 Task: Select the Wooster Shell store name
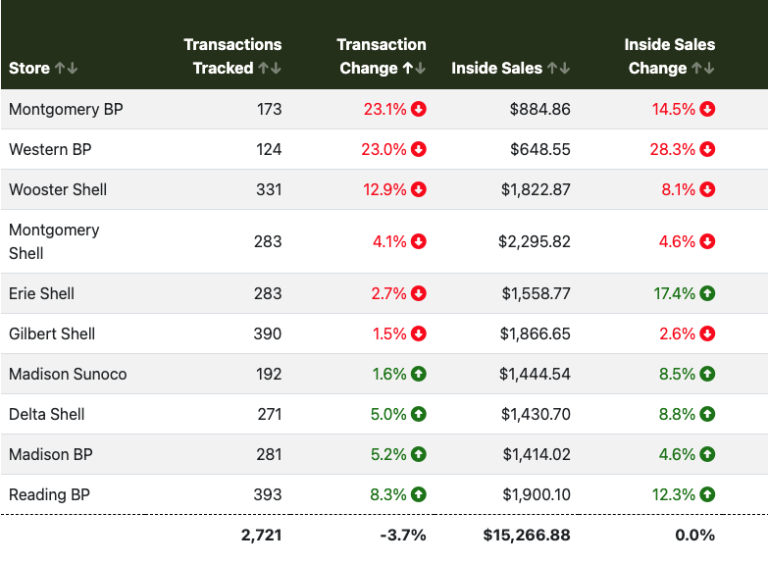pyautogui.click(x=58, y=189)
